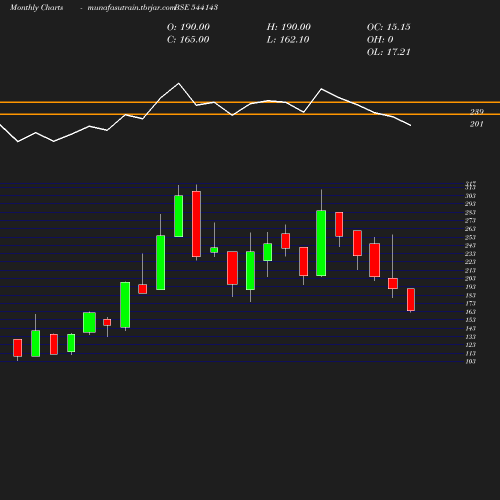Click the indicator level label '201'
500x500 pixels.
477,124
